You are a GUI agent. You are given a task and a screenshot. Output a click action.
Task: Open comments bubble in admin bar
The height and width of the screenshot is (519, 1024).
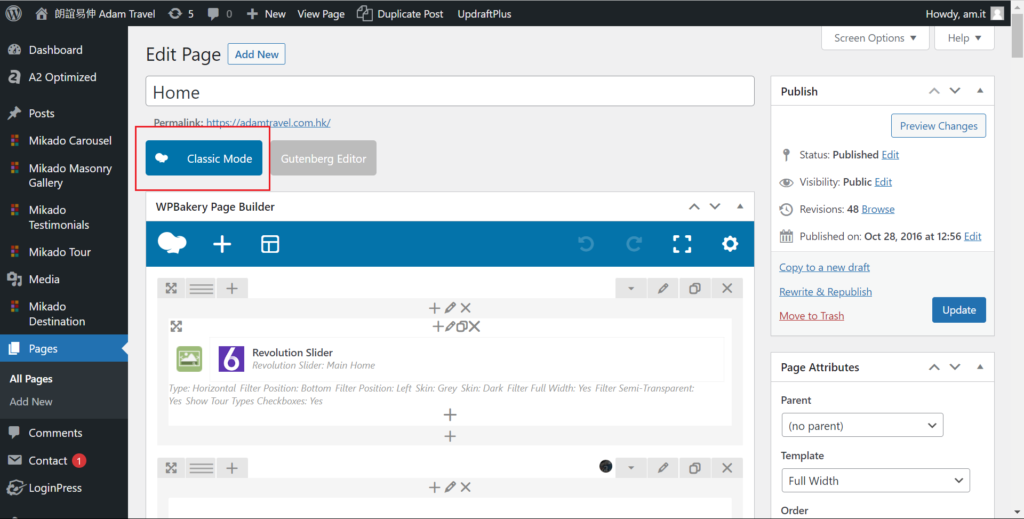coord(219,14)
